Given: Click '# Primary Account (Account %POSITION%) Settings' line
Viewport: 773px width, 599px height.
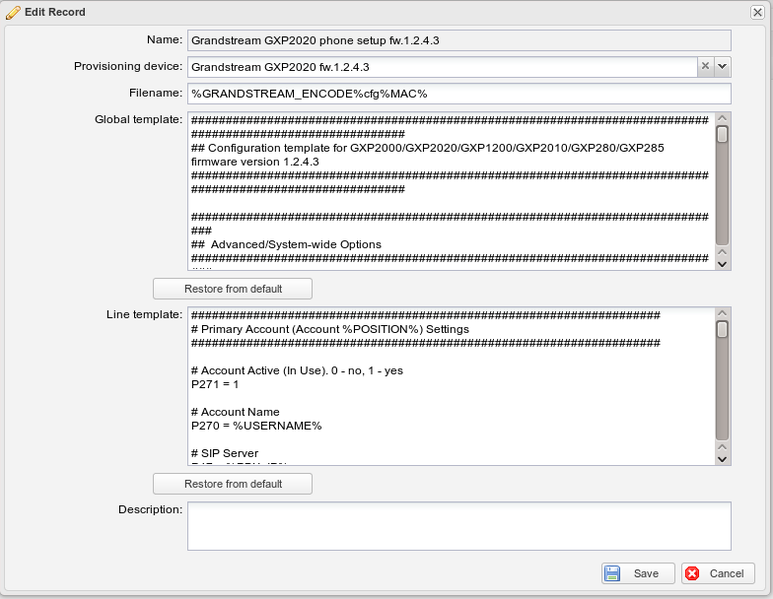Looking at the screenshot, I should pyautogui.click(x=330, y=329).
